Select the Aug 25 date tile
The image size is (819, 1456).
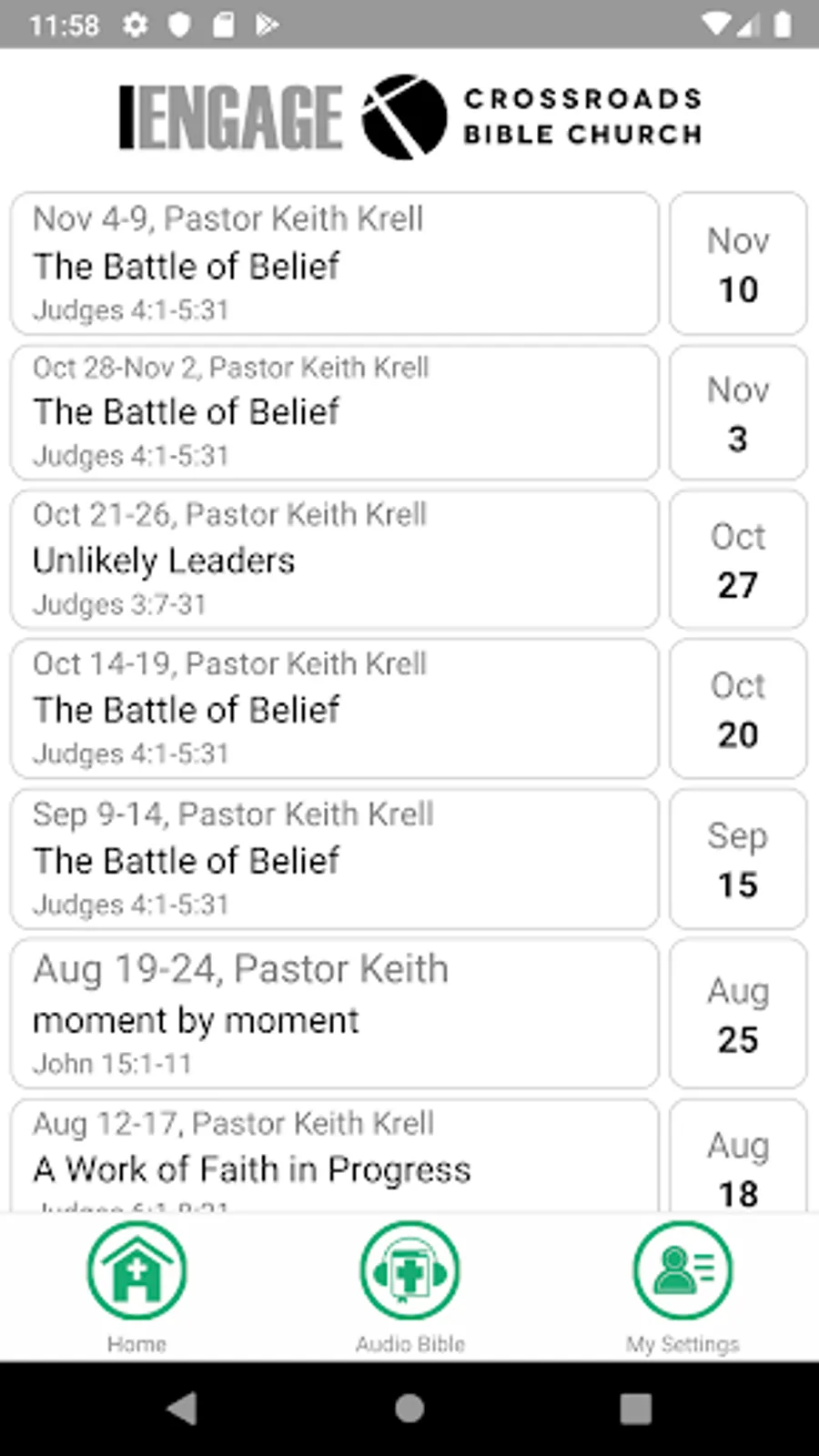point(738,1014)
